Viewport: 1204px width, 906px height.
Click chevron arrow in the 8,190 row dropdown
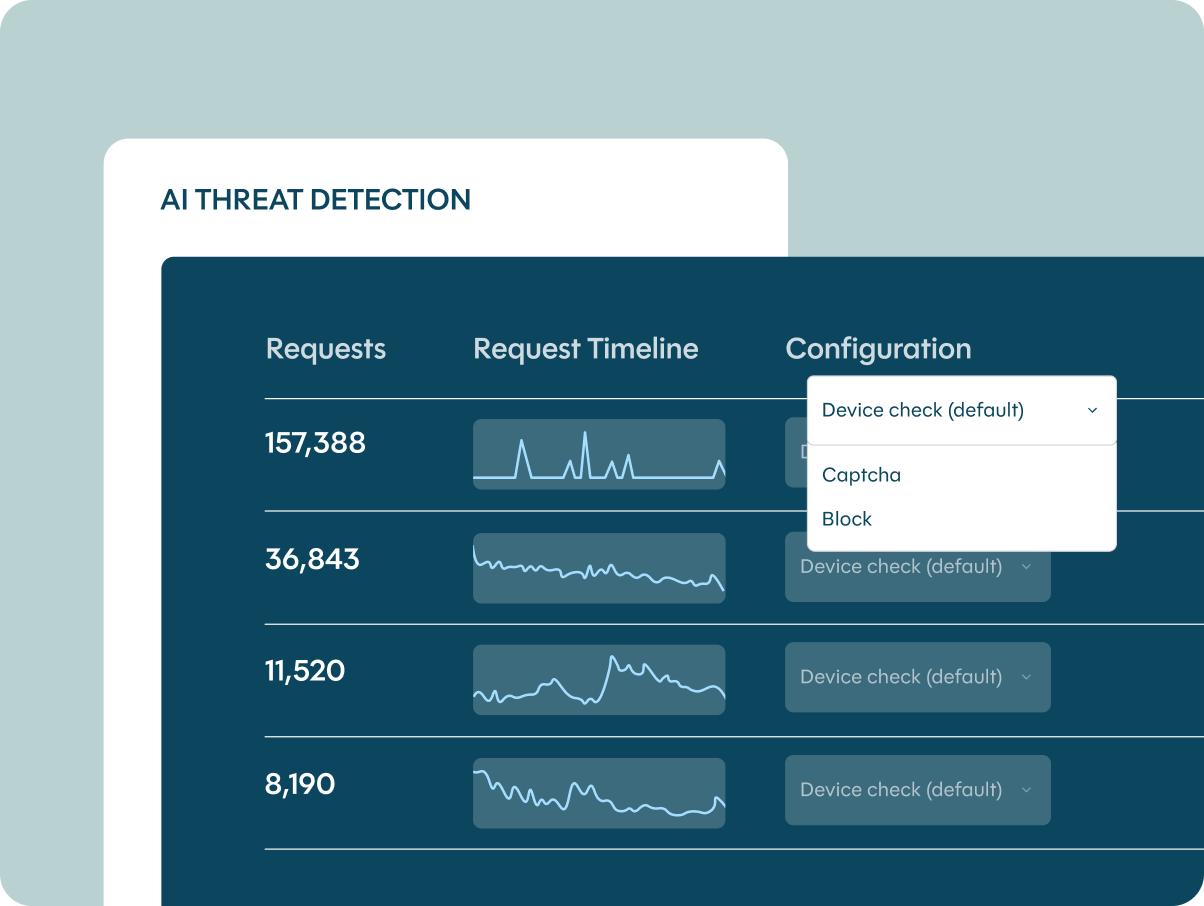1026,790
